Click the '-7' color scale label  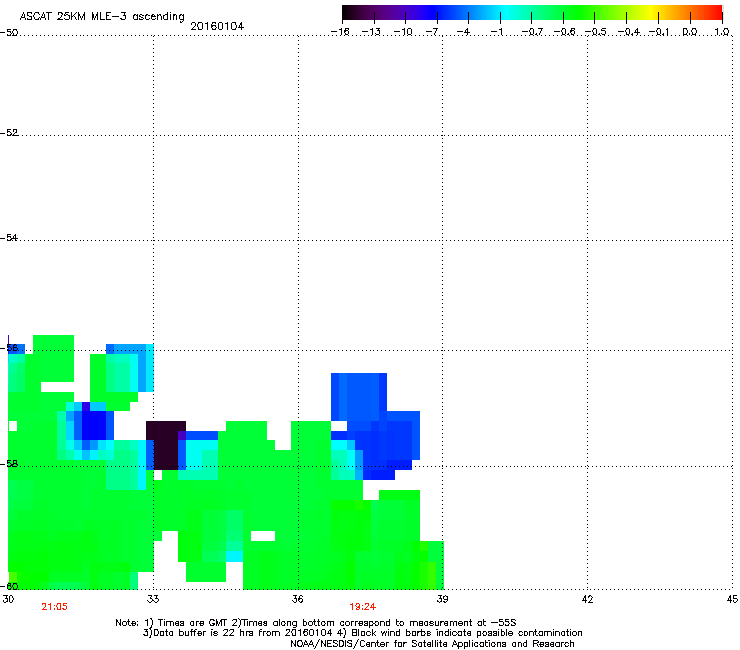432,32
